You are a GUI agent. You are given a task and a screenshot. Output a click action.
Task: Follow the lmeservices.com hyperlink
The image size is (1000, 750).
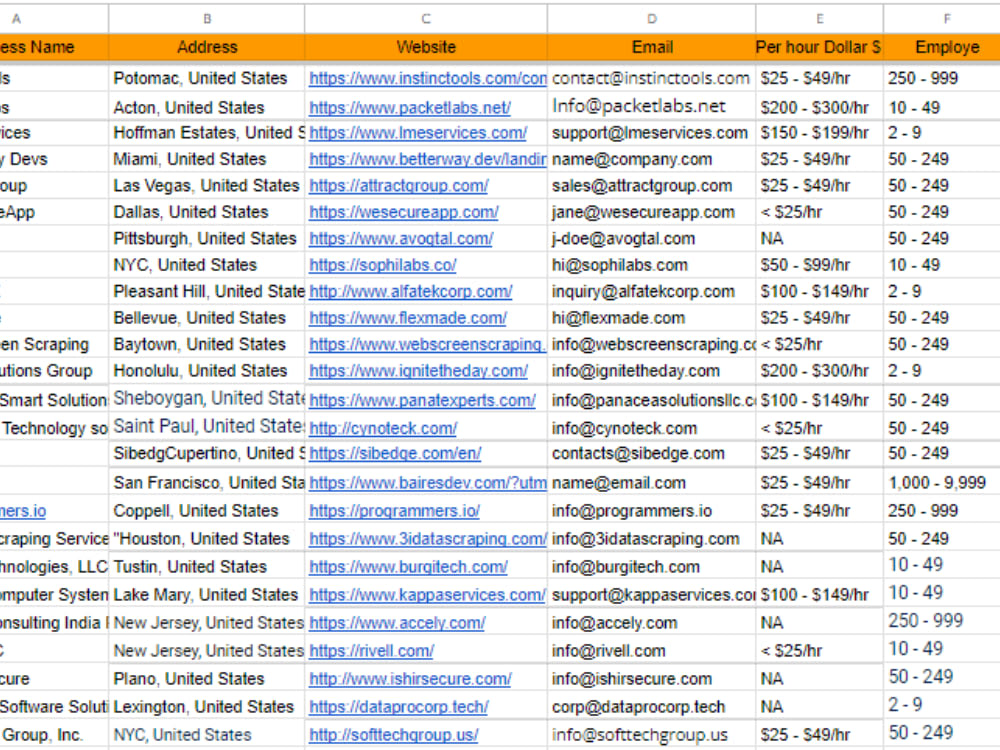click(418, 133)
